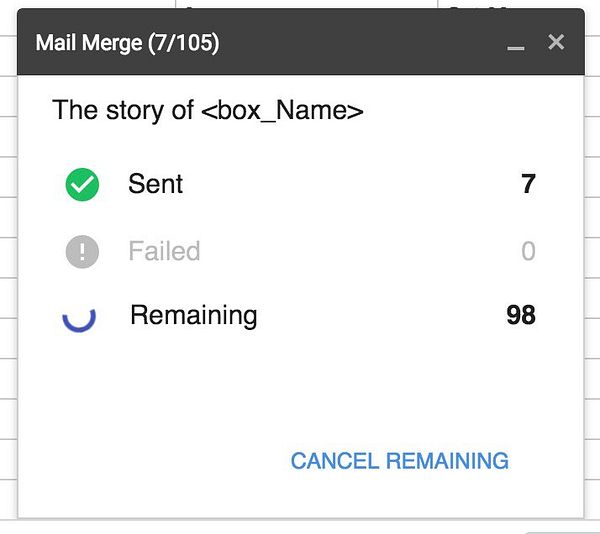Click the "Sent" status label
The height and width of the screenshot is (534, 600).
pyautogui.click(x=155, y=184)
